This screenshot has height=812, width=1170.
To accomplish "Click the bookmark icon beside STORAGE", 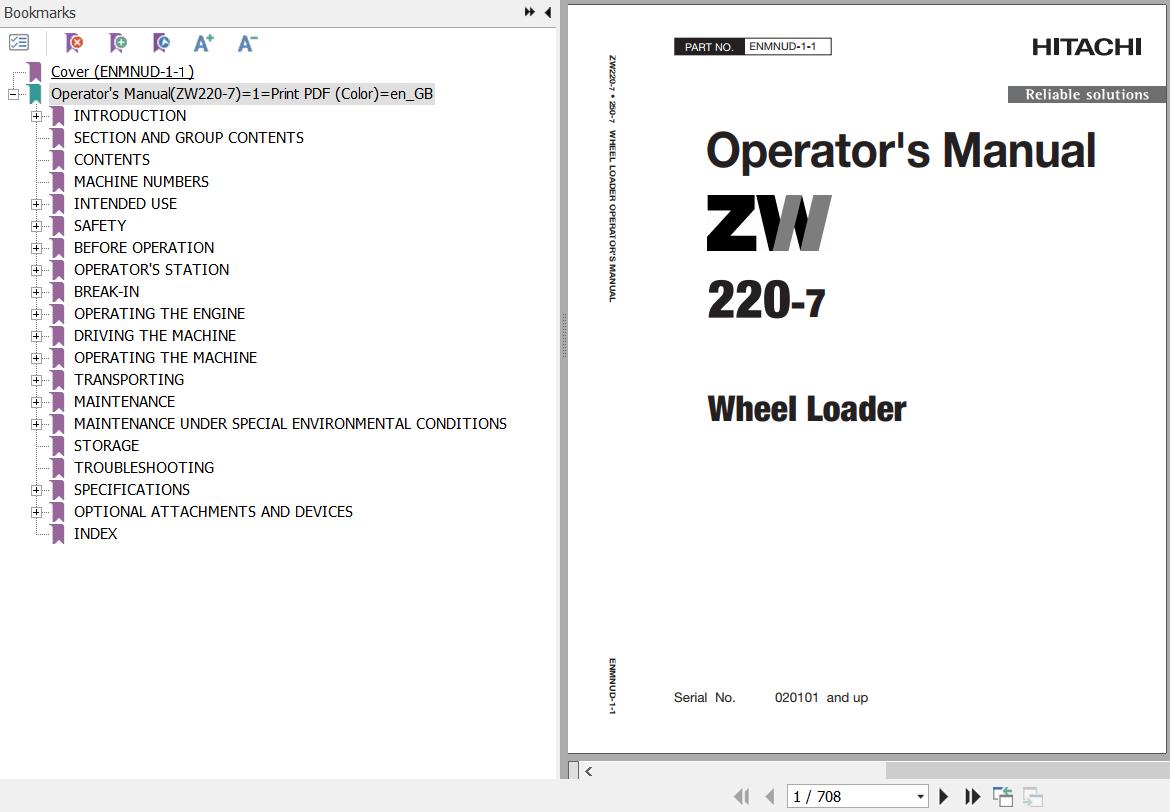I will 57,446.
